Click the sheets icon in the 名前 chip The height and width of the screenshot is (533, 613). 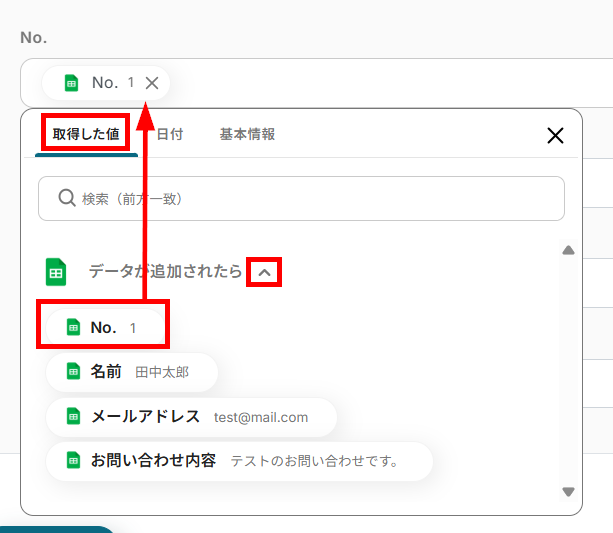[x=73, y=371]
